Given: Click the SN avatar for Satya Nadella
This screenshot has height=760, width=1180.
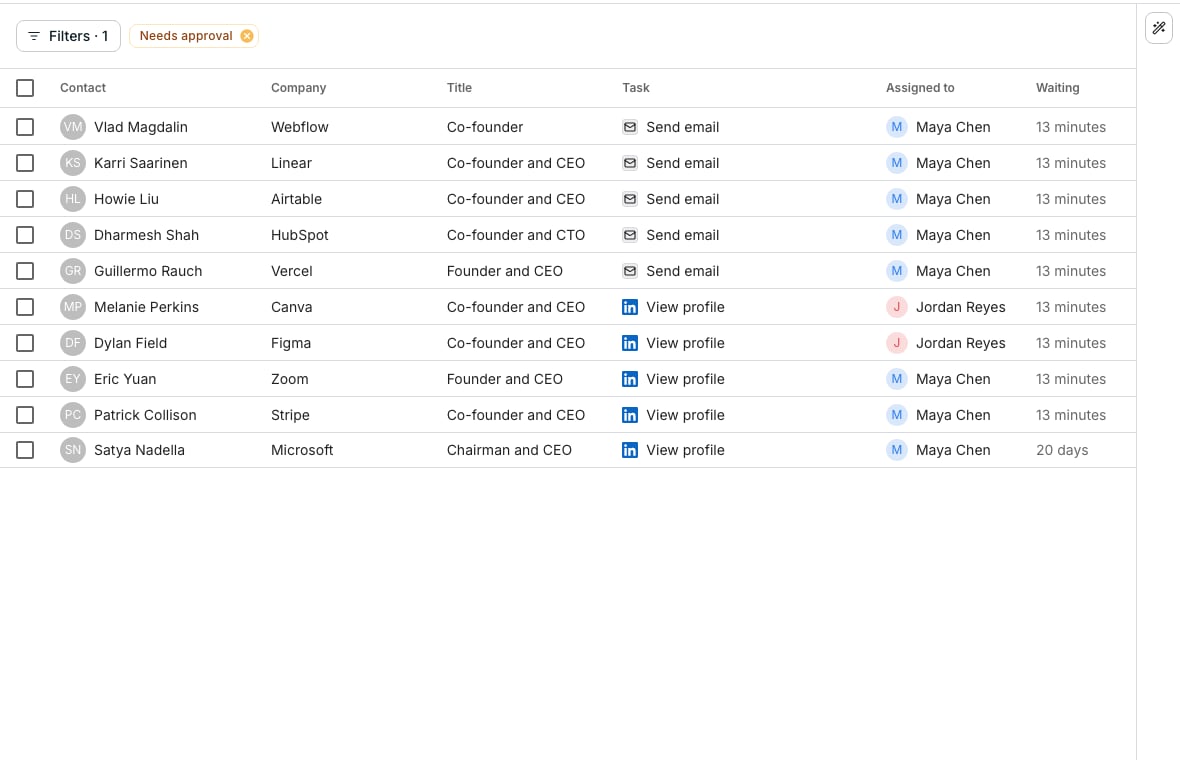Looking at the screenshot, I should tap(73, 450).
